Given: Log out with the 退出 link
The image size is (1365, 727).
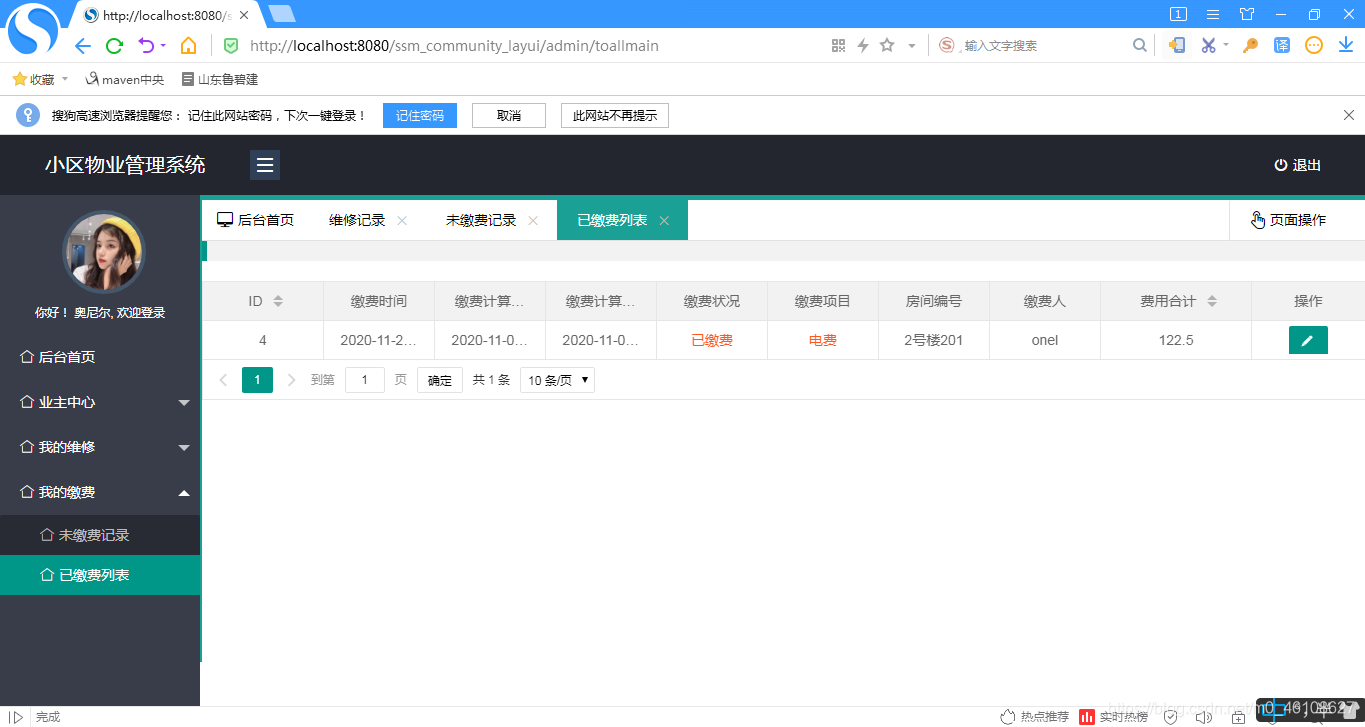Looking at the screenshot, I should (x=1297, y=165).
